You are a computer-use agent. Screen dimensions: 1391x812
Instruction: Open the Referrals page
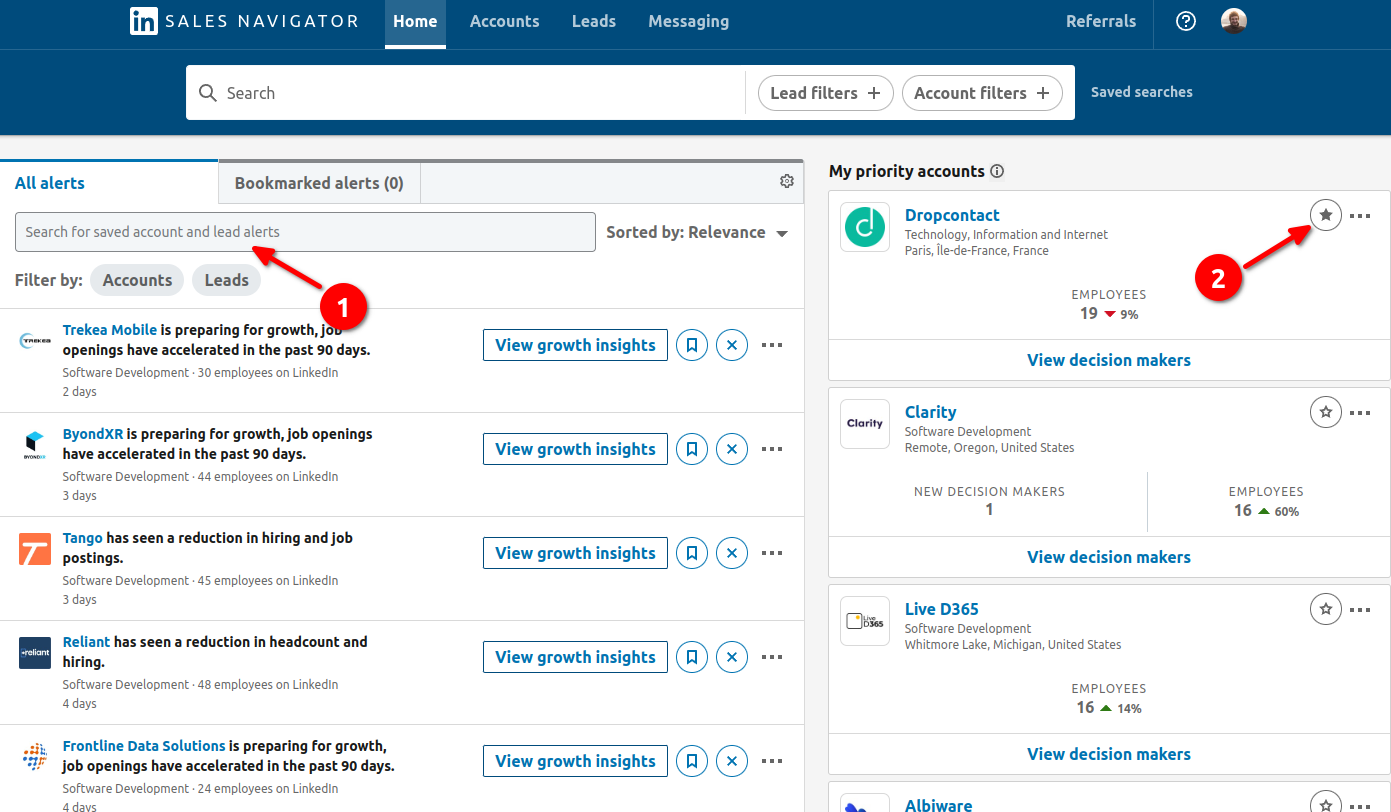(x=1101, y=21)
